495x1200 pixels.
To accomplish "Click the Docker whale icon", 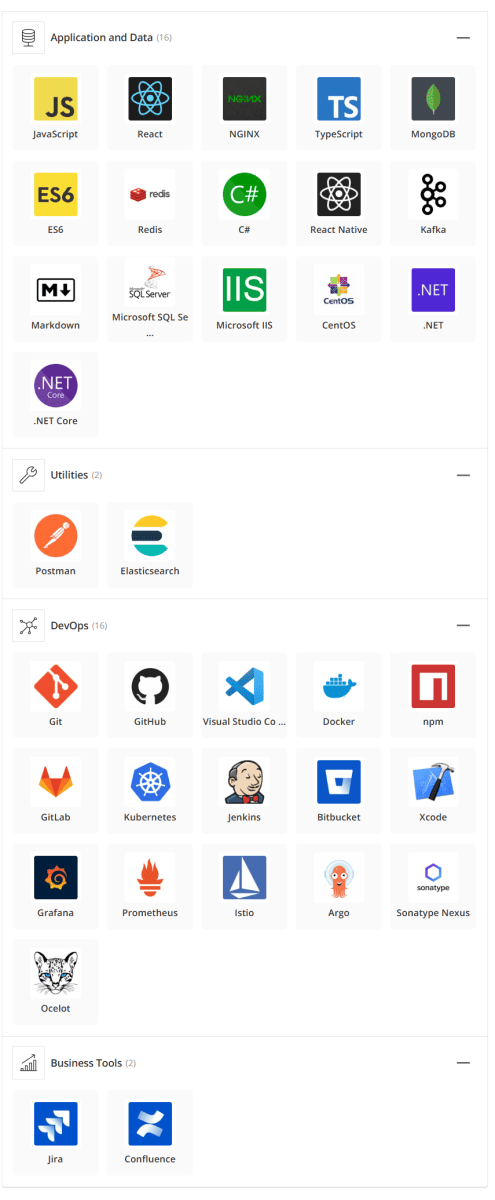I will pos(339,686).
